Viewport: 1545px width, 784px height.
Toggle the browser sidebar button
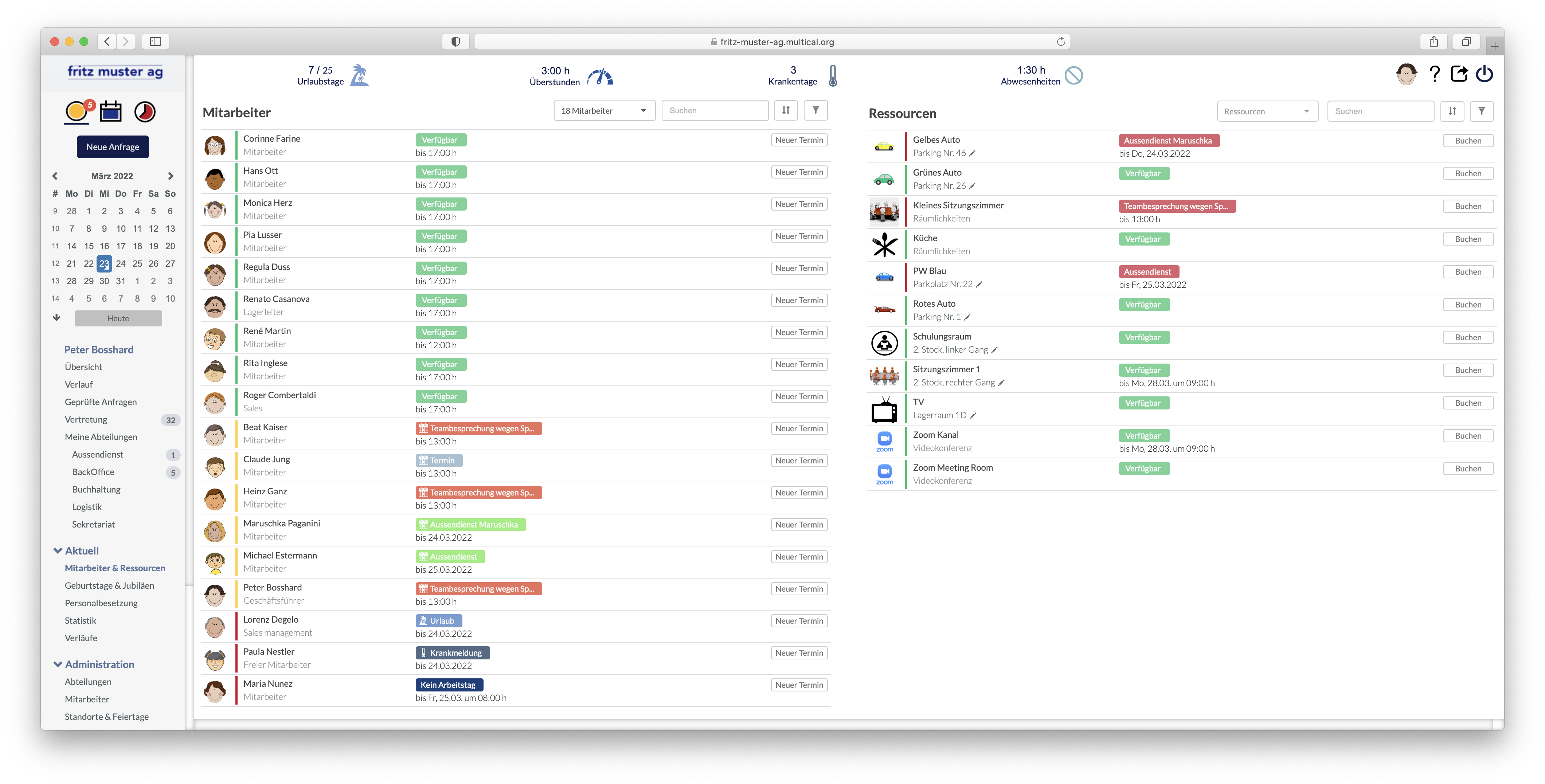coord(155,42)
